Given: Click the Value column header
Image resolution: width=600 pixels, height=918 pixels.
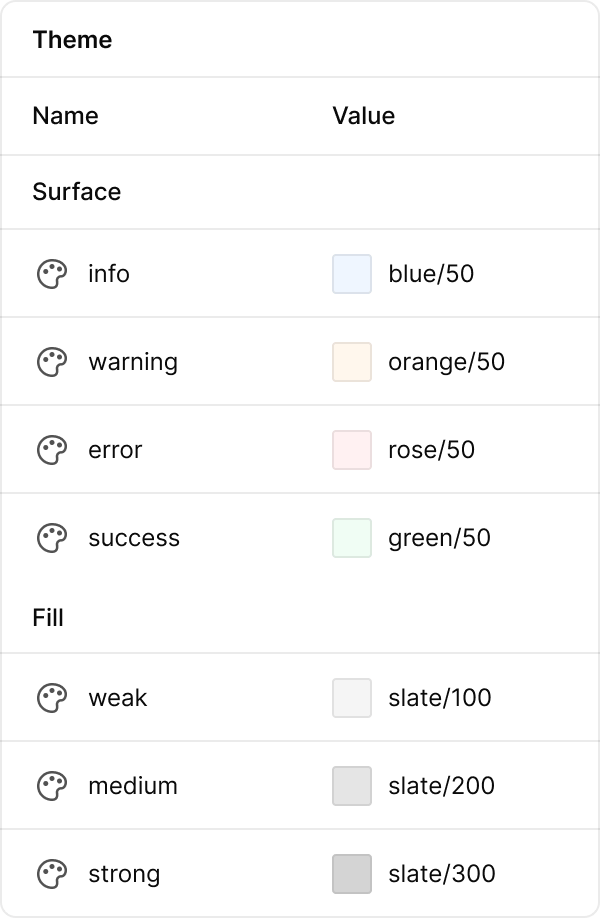Looking at the screenshot, I should [x=364, y=116].
